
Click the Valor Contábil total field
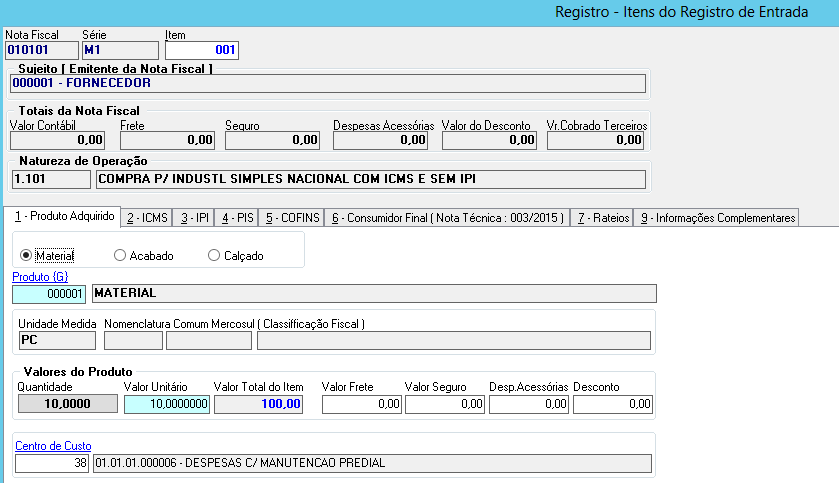coord(57,140)
